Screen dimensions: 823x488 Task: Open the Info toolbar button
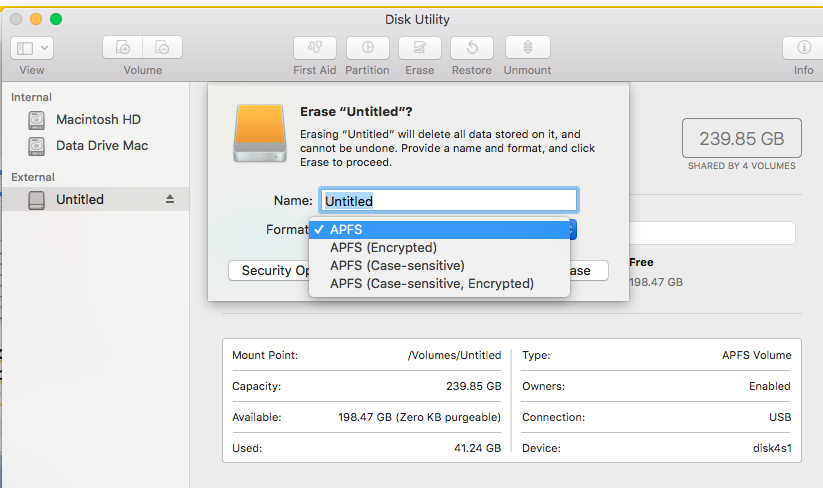804,48
